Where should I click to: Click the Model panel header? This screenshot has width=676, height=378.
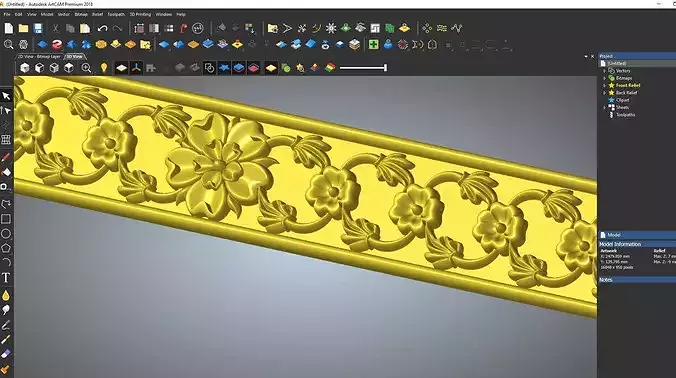point(637,235)
